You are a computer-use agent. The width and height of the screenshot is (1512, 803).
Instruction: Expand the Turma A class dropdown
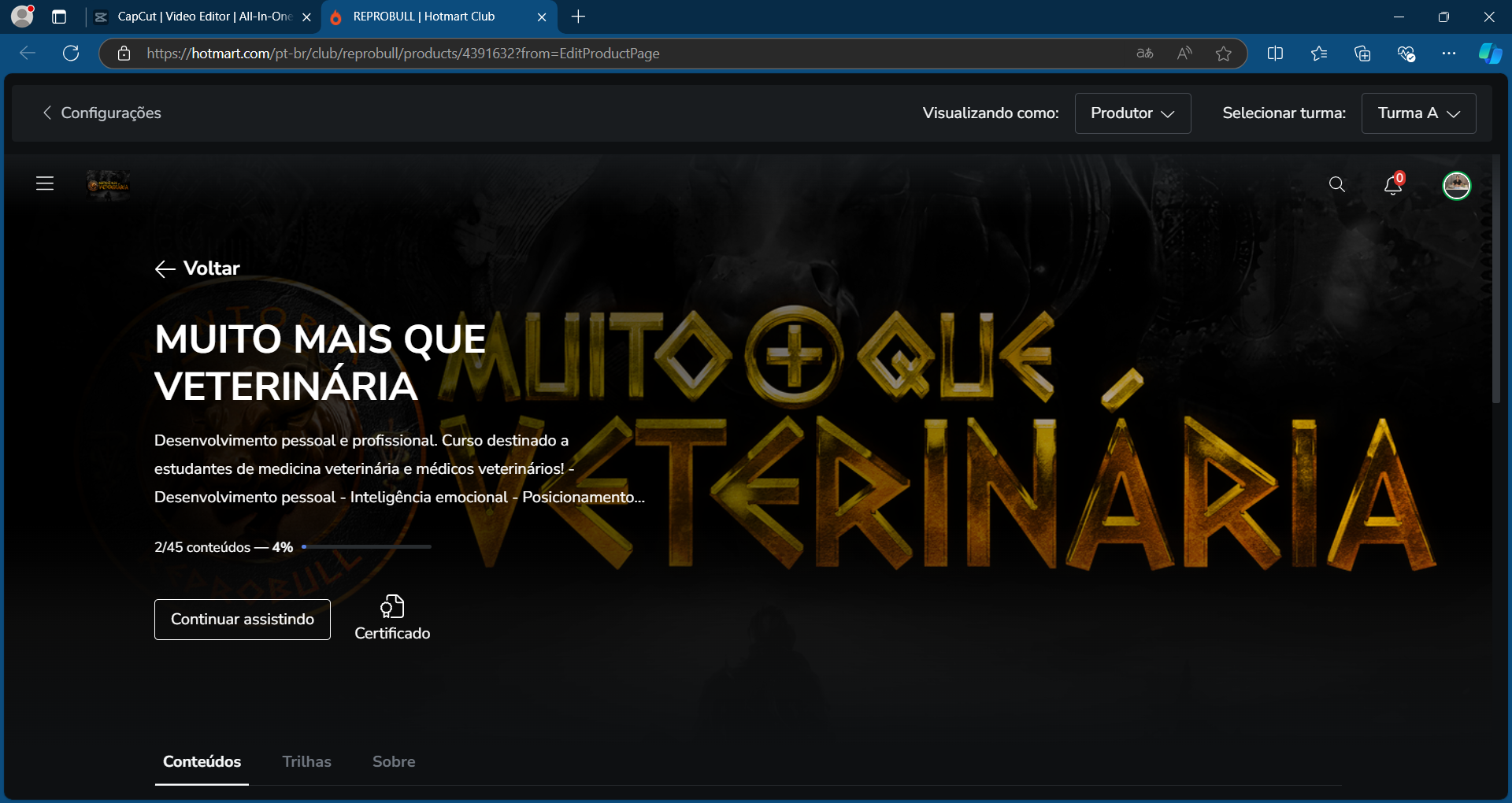point(1418,113)
